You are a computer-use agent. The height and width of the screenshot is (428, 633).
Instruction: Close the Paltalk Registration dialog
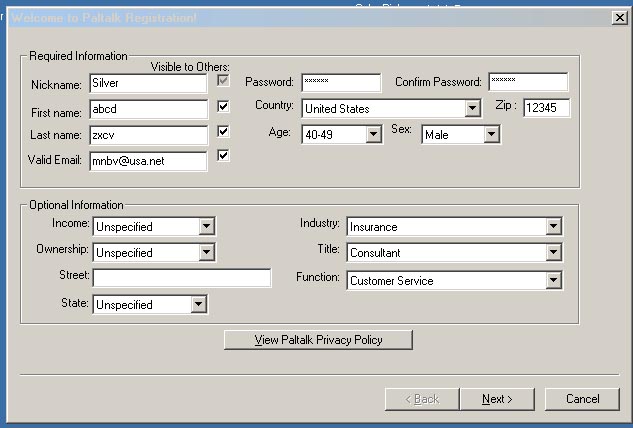tap(619, 18)
